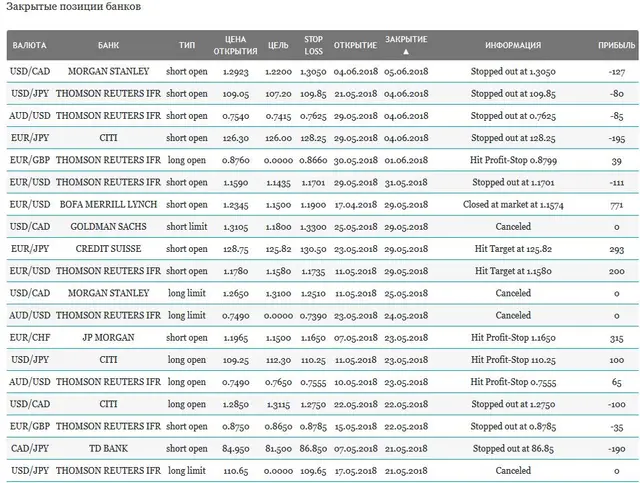Select BOFA MERRILL LYNCH bank cell
The width and height of the screenshot is (640, 483).
pos(108,205)
